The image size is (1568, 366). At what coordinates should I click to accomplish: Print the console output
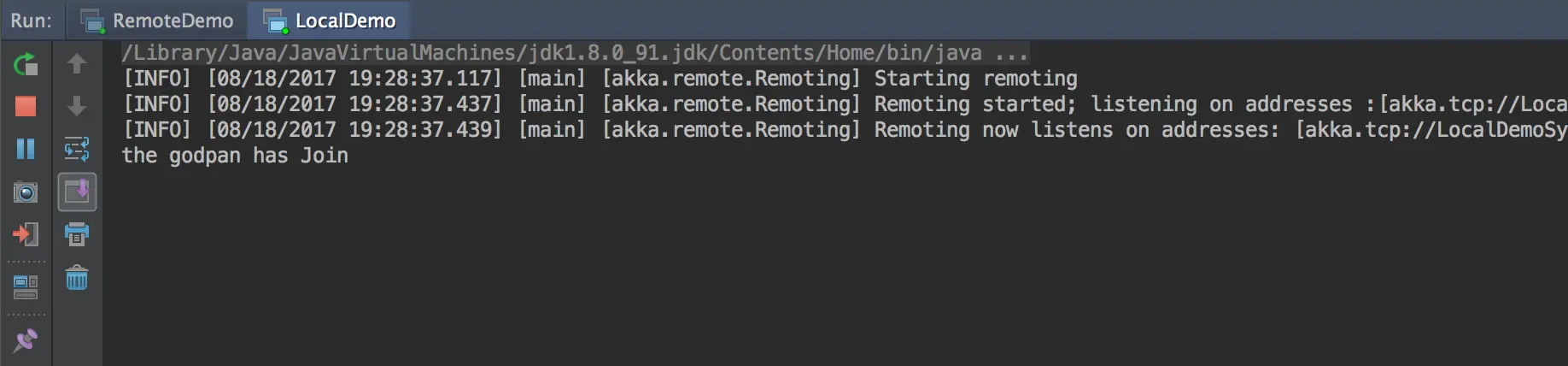tap(77, 234)
